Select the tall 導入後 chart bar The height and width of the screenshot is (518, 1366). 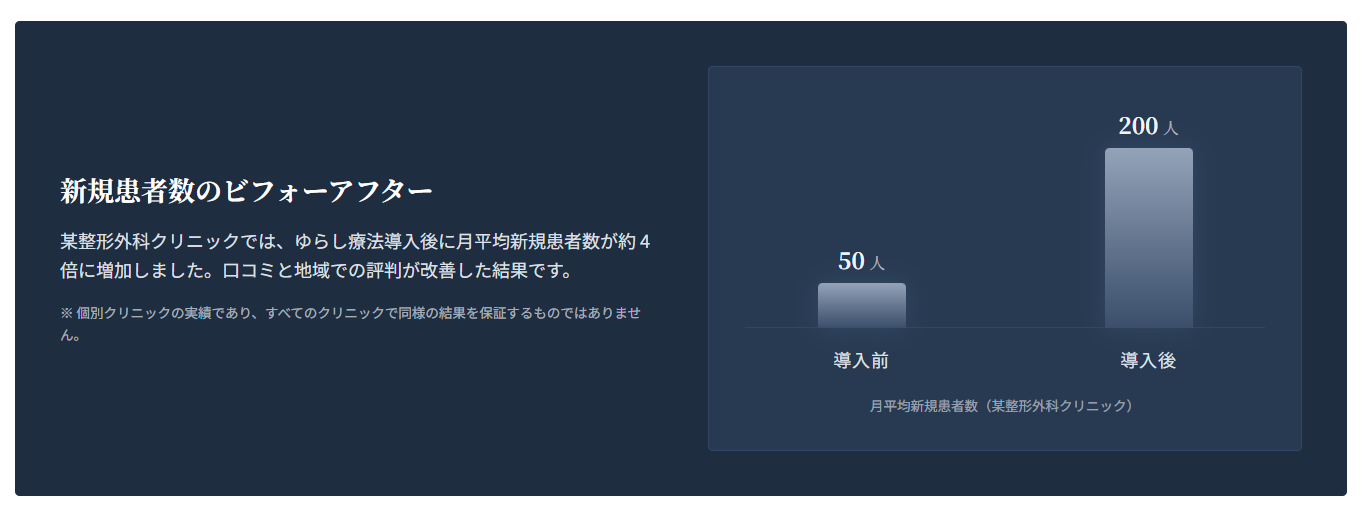pyautogui.click(x=1148, y=238)
